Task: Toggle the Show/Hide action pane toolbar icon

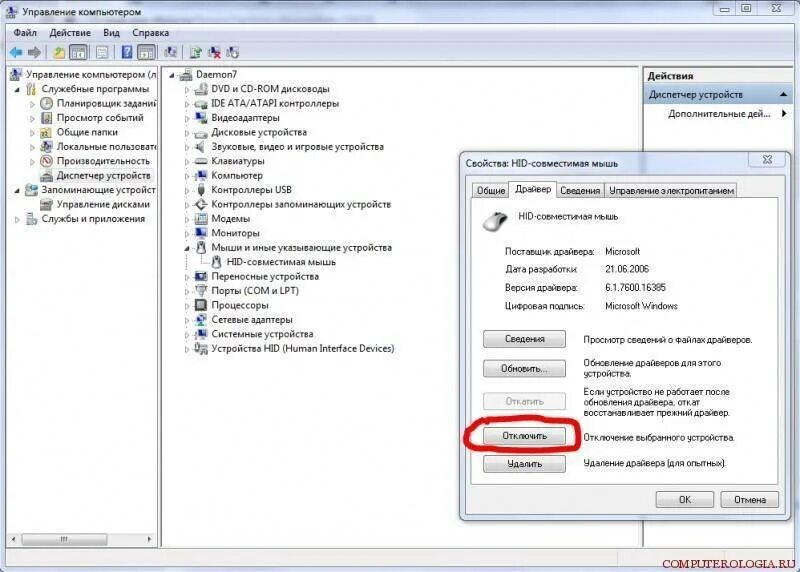Action: point(146,52)
